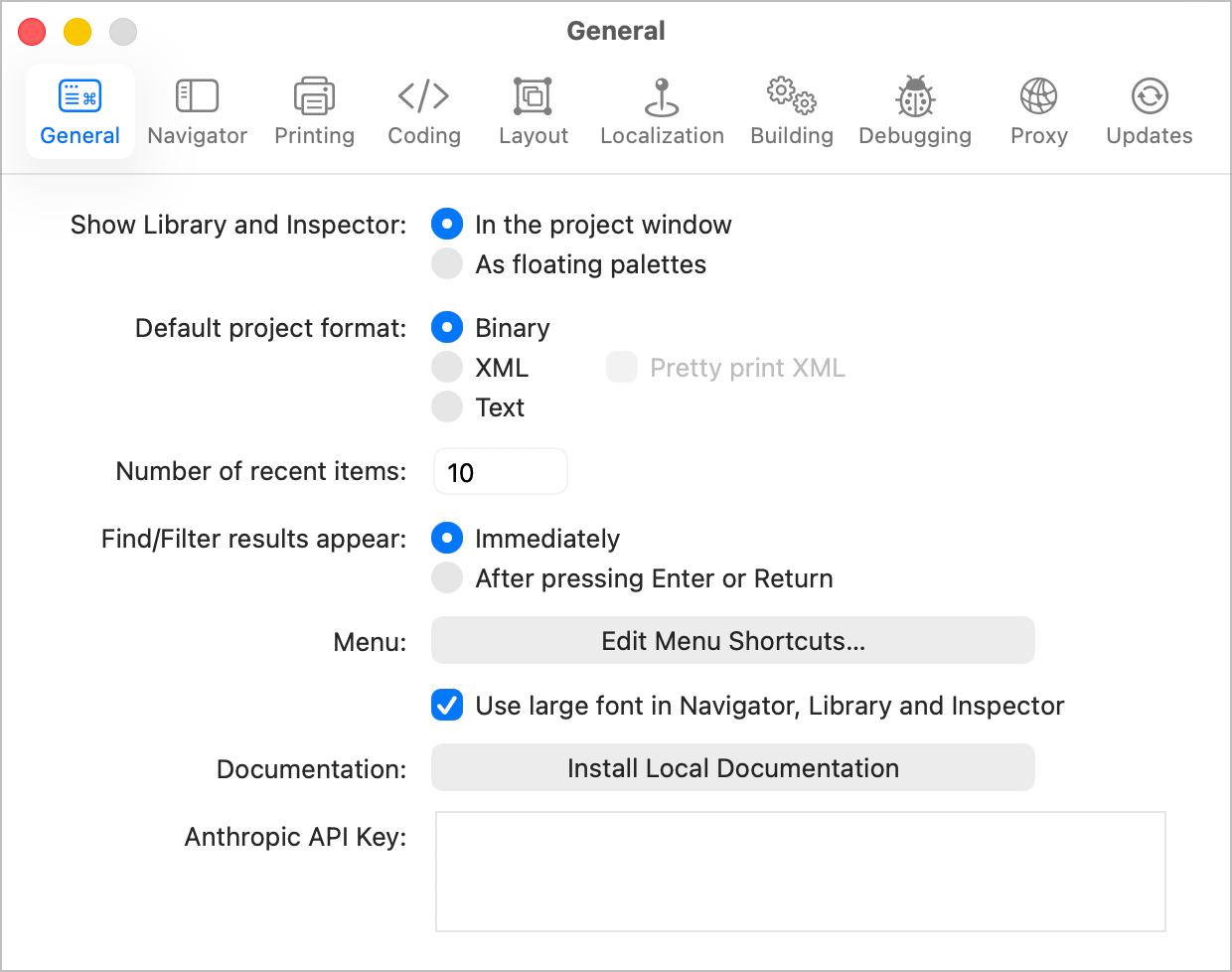Click the Number of recent items field
Screen dimensions: 1232x972
click(x=501, y=472)
